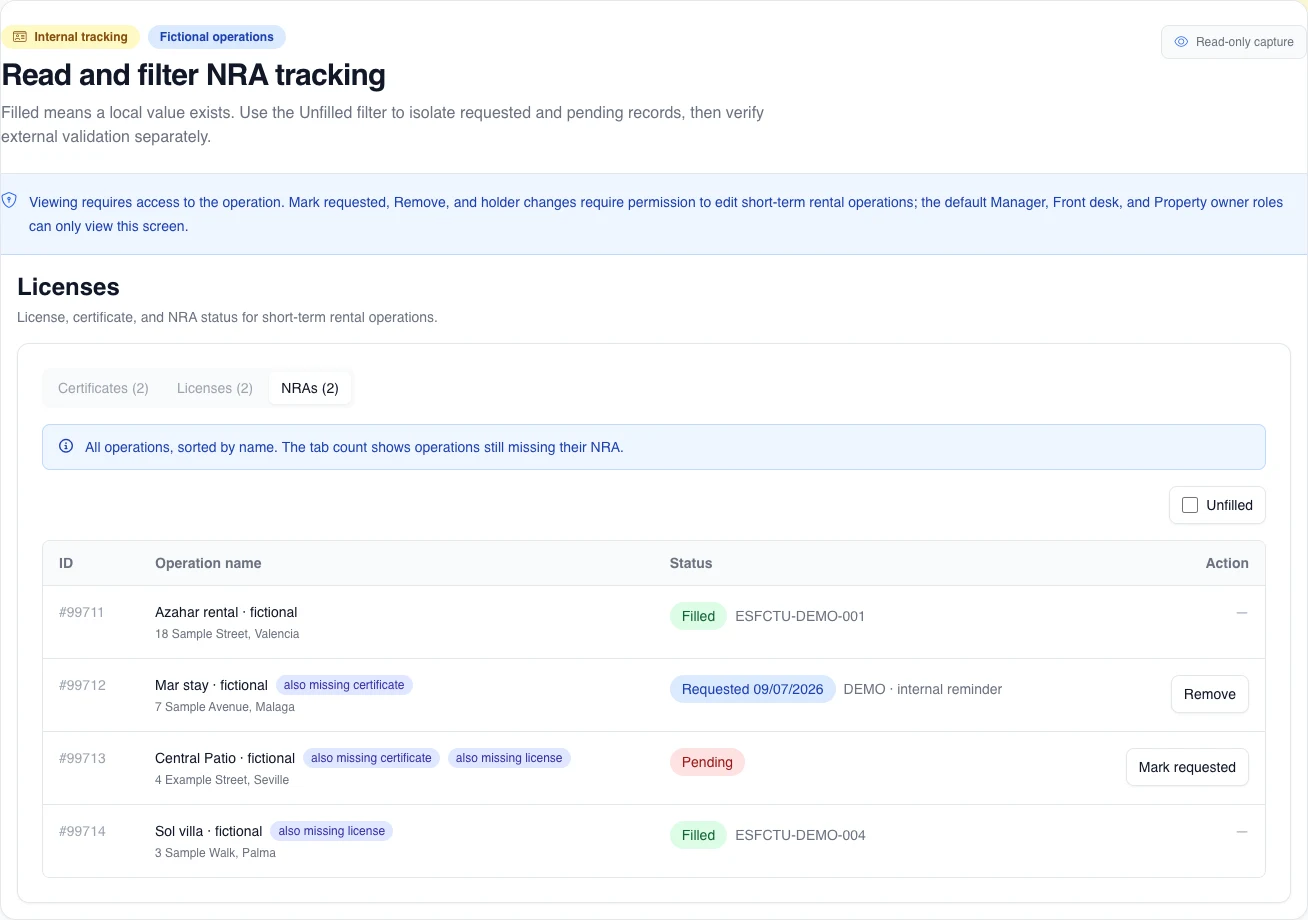
Task: Click the shield icon in the permissions banner
Action: pos(9,200)
